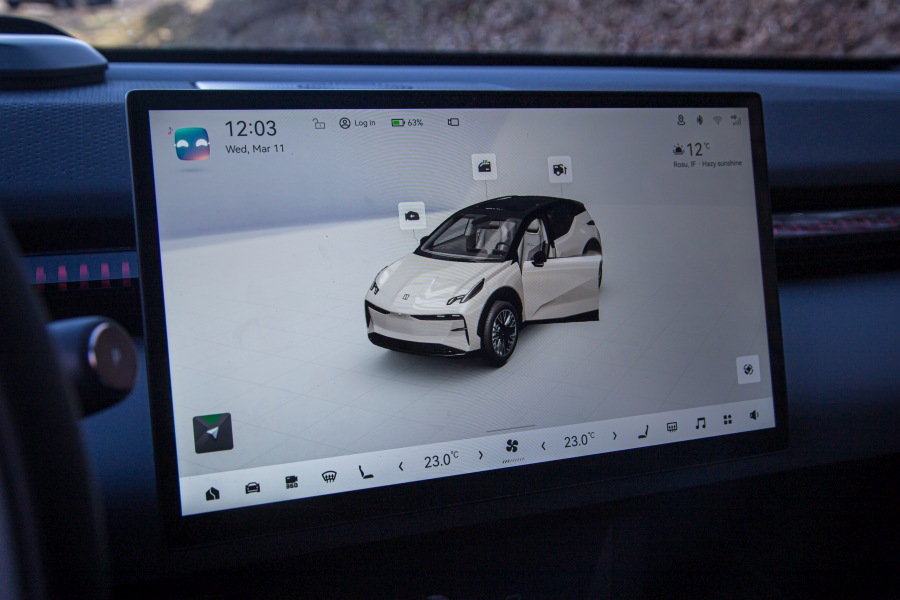Open vehicle settings car icon
Image resolution: width=900 pixels, height=600 pixels.
(253, 487)
